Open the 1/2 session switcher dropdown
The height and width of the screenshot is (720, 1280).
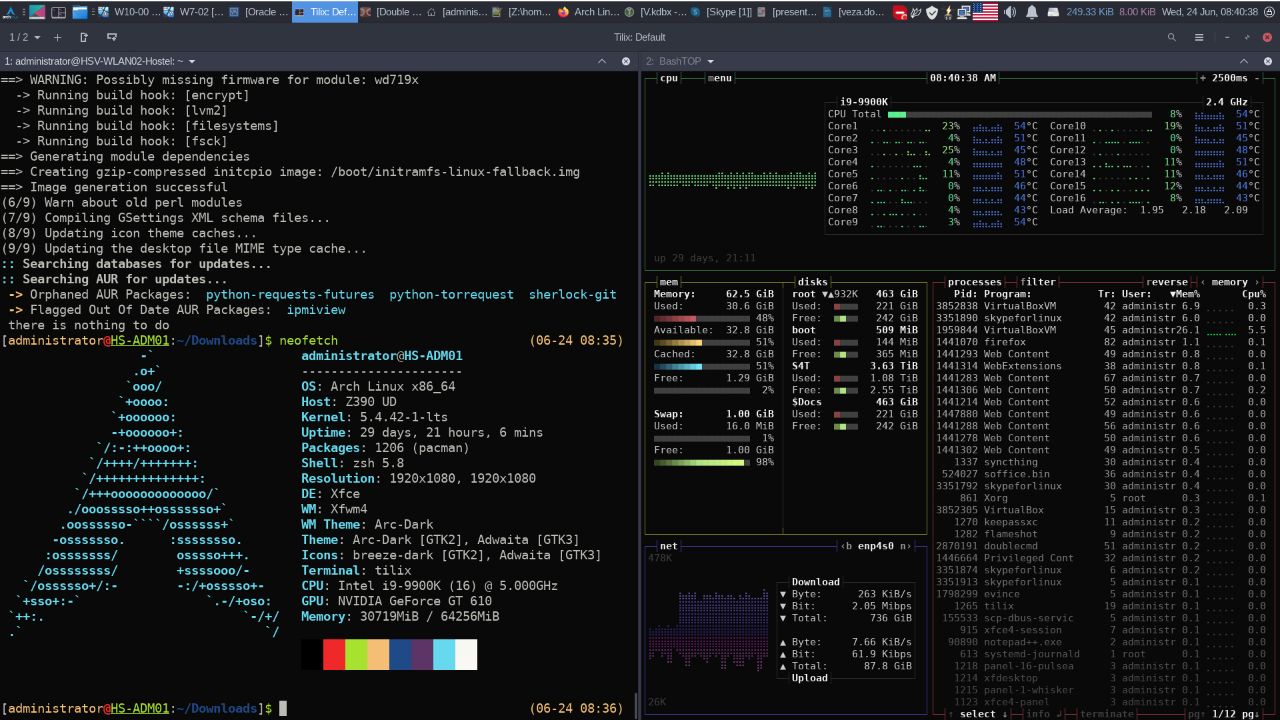pos(25,37)
